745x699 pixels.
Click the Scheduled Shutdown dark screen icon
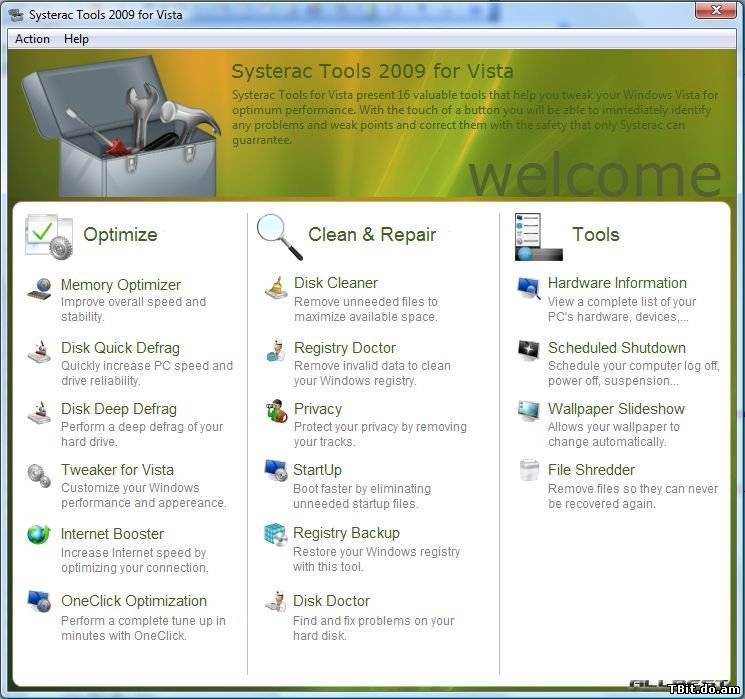529,350
